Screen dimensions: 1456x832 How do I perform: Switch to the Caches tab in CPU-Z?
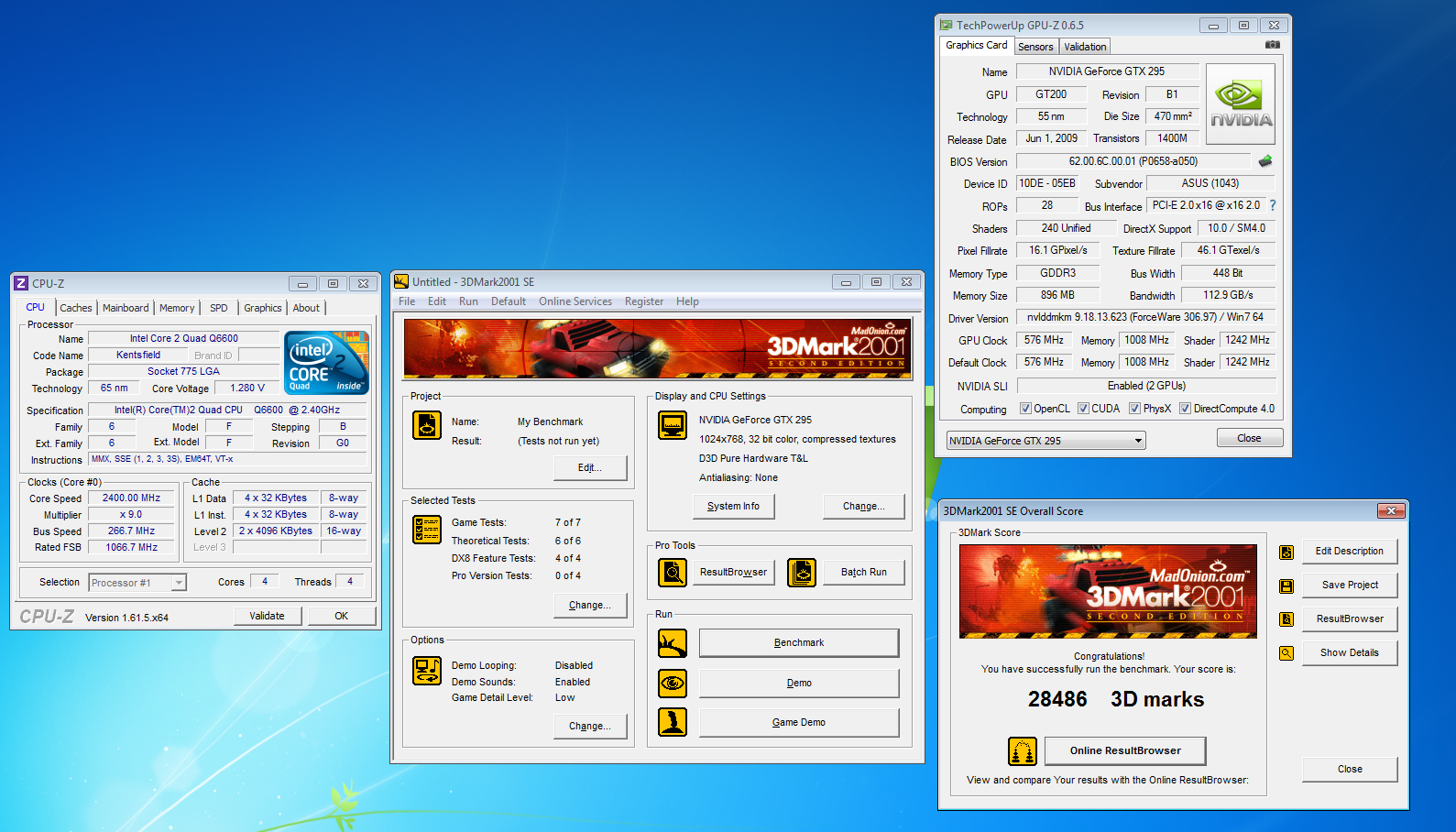pyautogui.click(x=76, y=308)
